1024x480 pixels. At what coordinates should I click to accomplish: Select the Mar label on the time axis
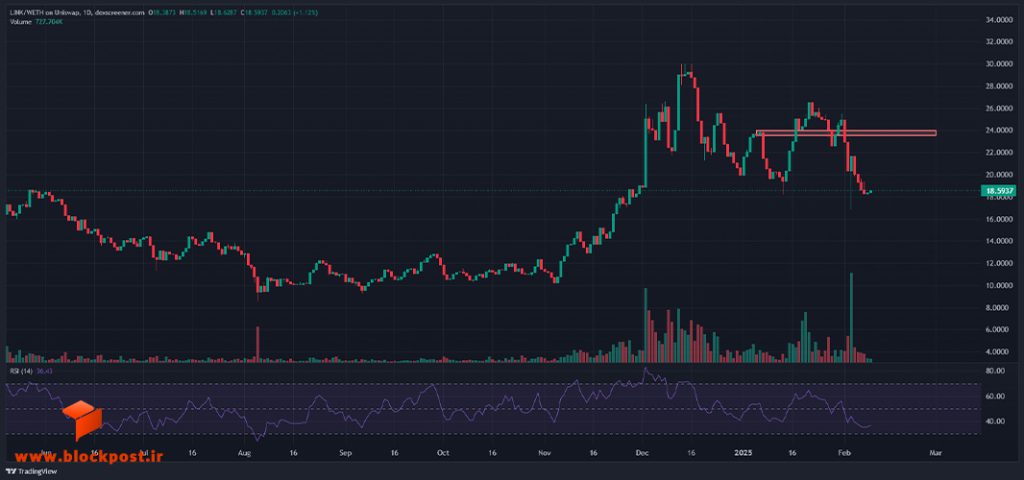(x=936, y=452)
